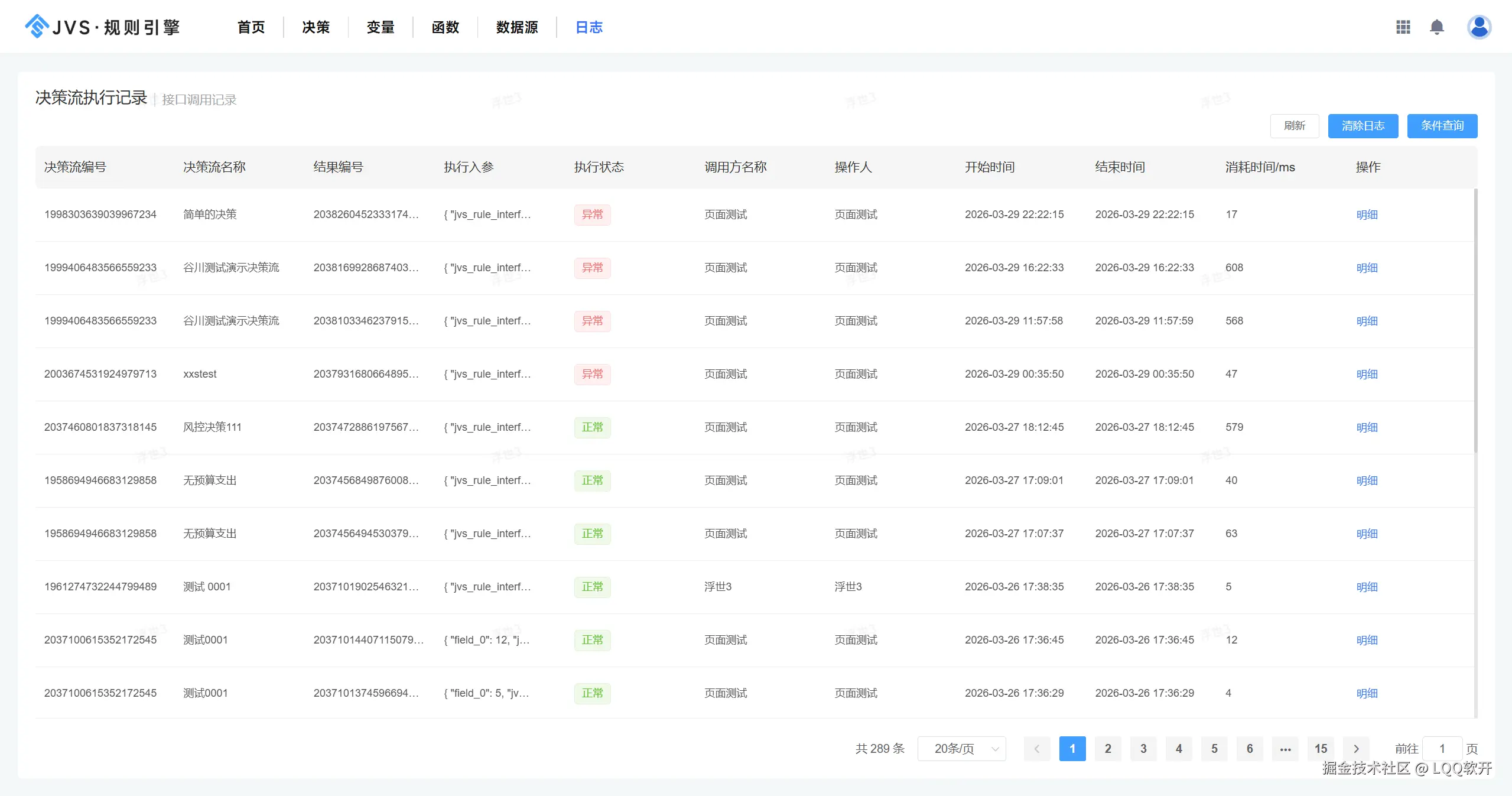Click the 刷新 button

coord(1294,126)
